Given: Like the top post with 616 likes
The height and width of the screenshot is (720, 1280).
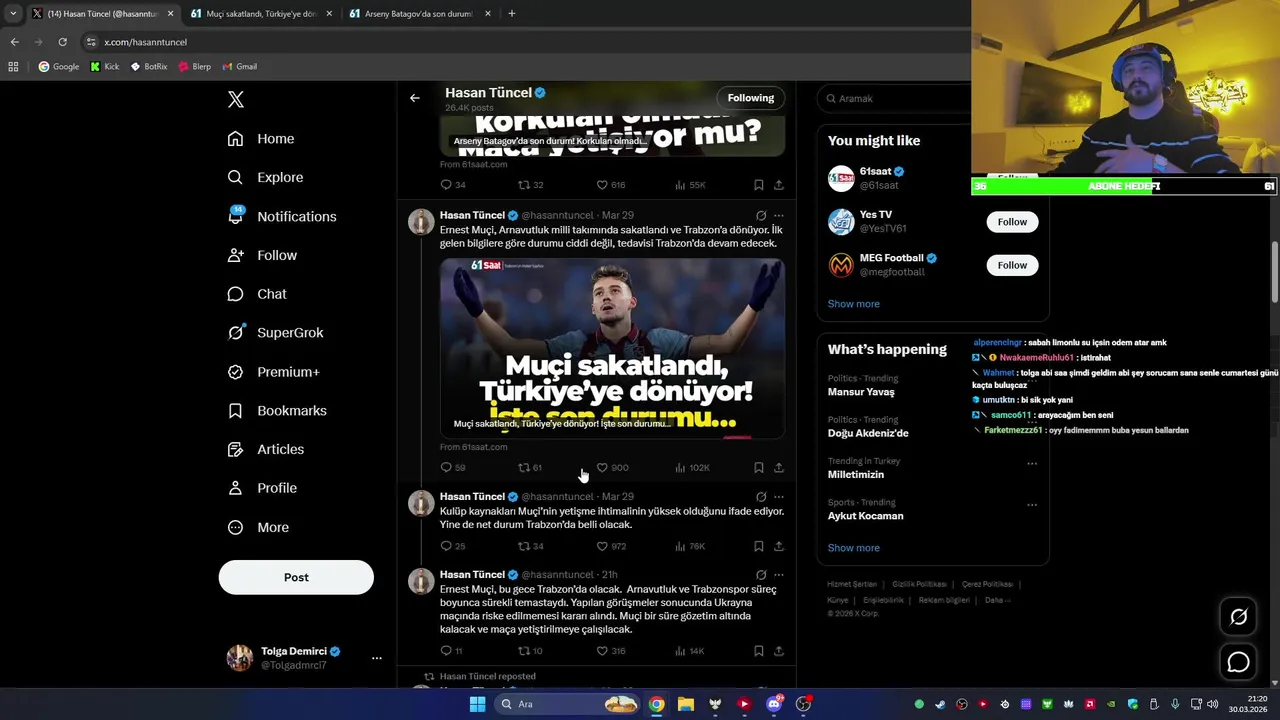Looking at the screenshot, I should point(611,185).
